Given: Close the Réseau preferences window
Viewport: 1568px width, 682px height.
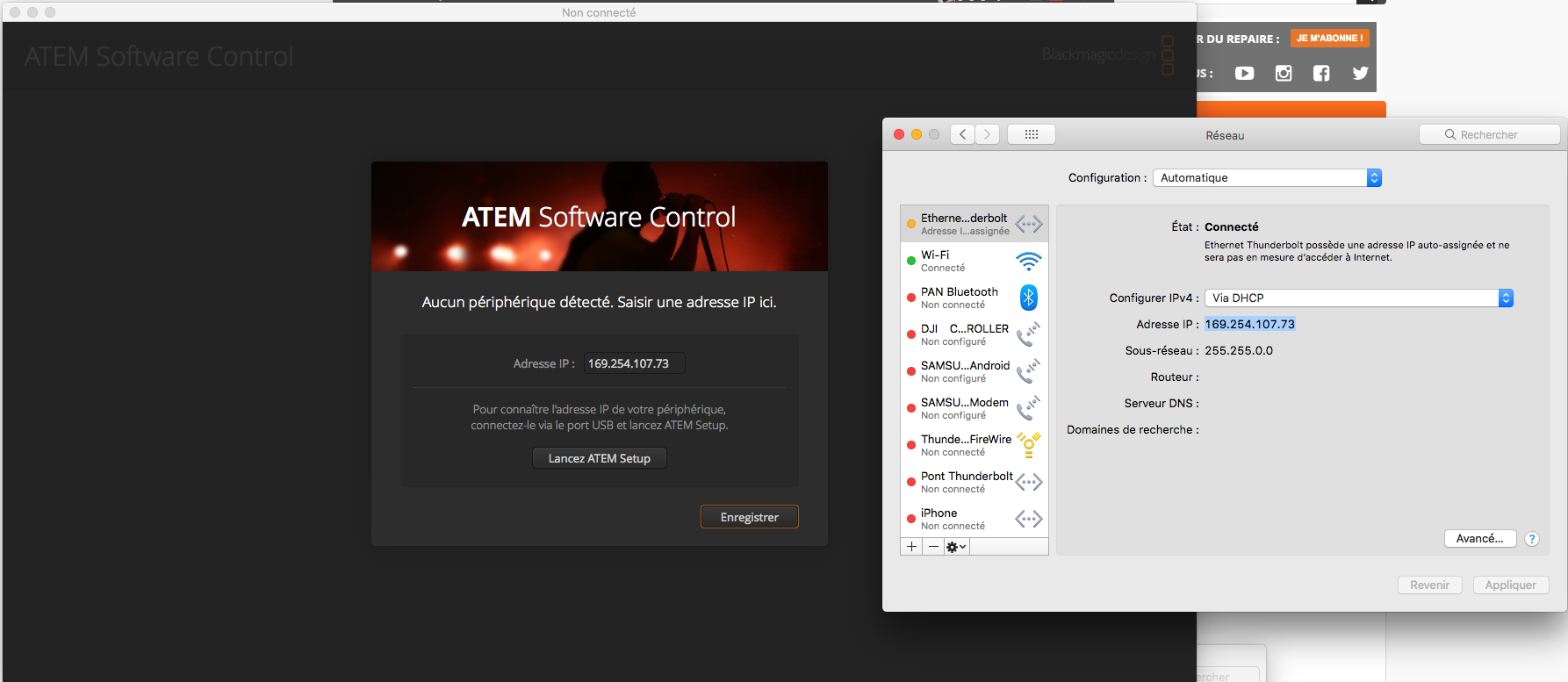Looking at the screenshot, I should (x=899, y=134).
